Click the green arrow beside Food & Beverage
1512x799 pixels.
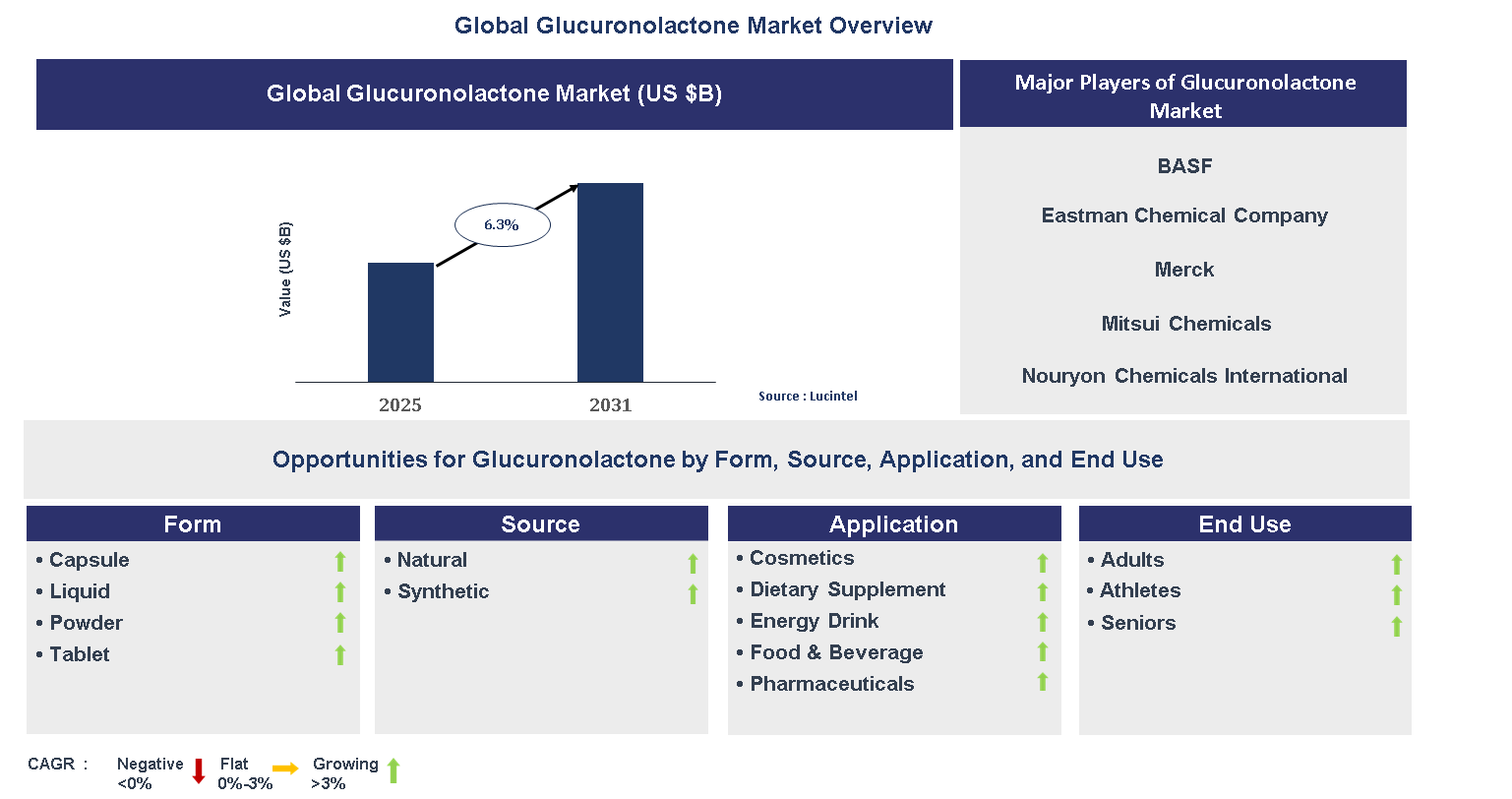point(1043,652)
